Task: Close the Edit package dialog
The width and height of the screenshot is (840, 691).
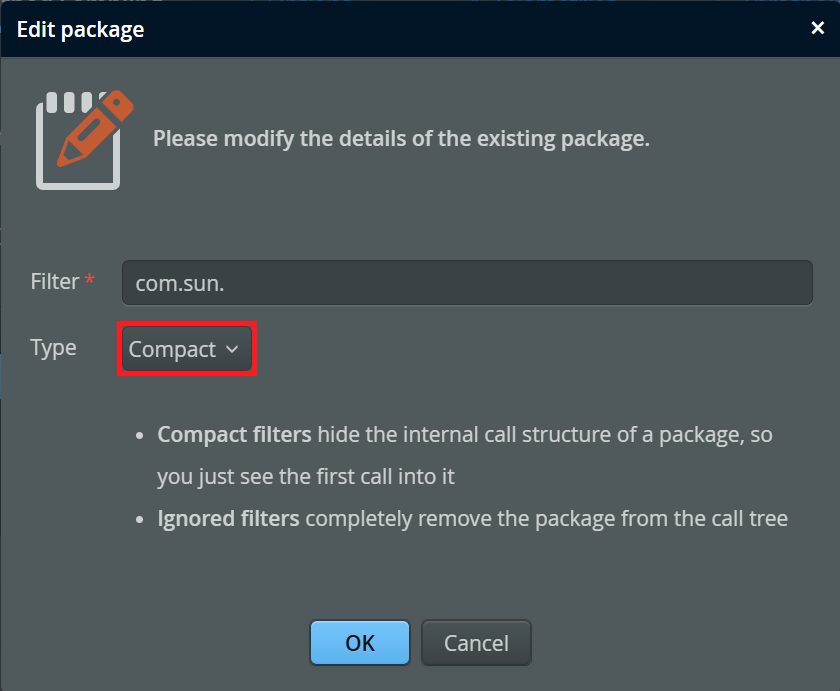Action: coord(817,28)
